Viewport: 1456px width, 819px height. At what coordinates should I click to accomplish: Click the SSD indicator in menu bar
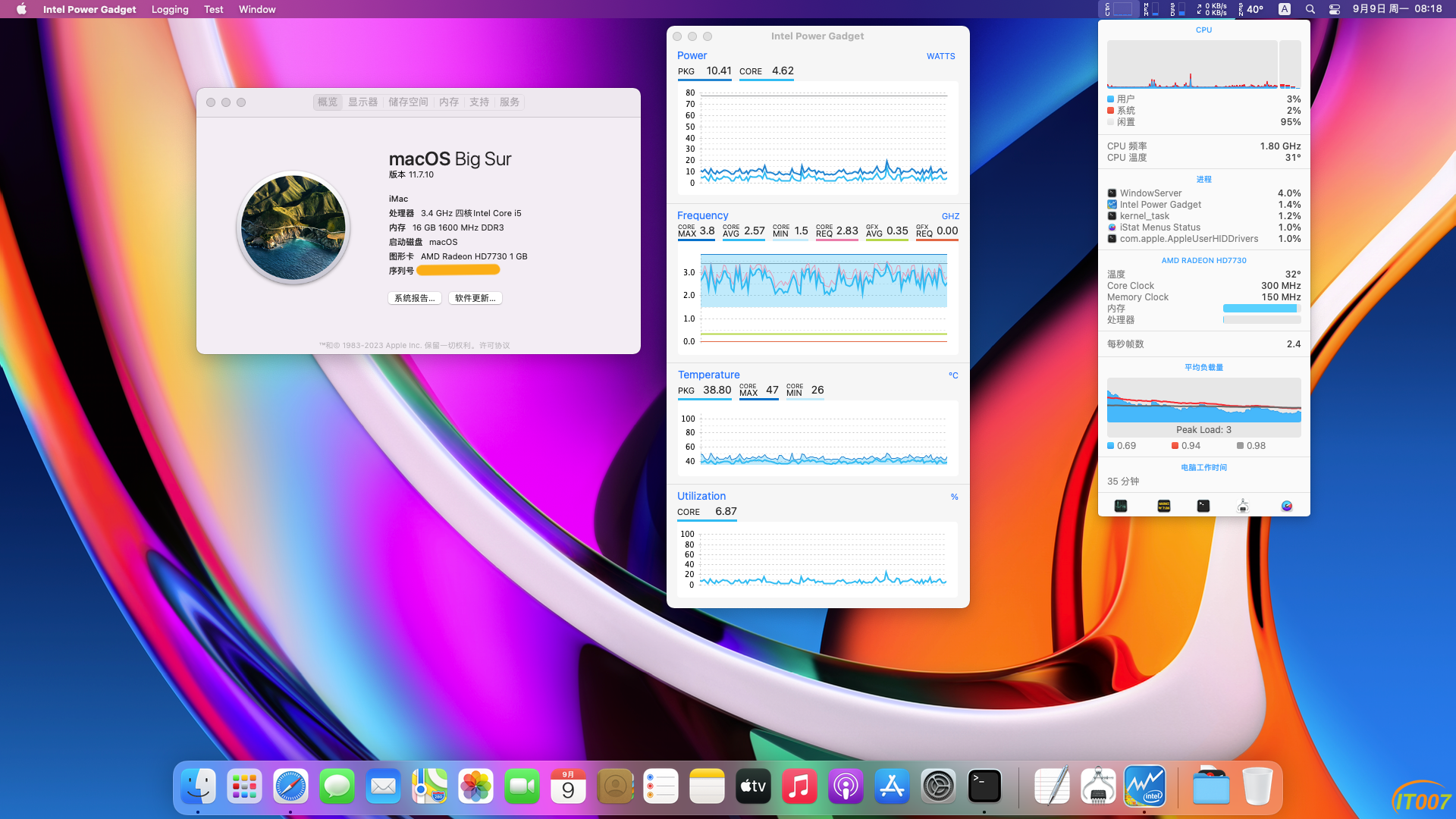[1178, 9]
